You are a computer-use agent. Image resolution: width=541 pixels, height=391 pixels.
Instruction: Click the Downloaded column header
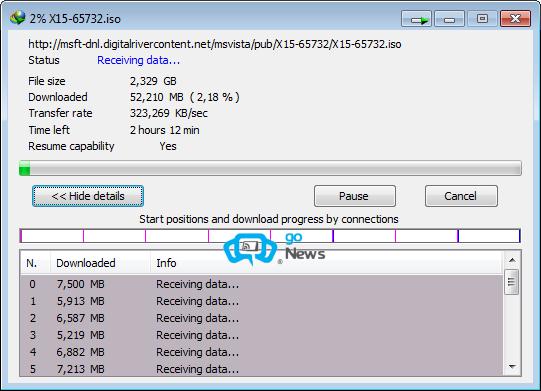click(x=100, y=263)
